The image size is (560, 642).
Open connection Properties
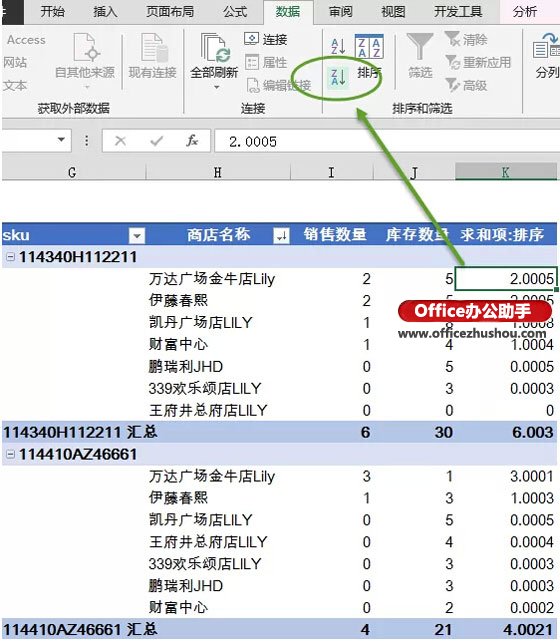[266, 63]
